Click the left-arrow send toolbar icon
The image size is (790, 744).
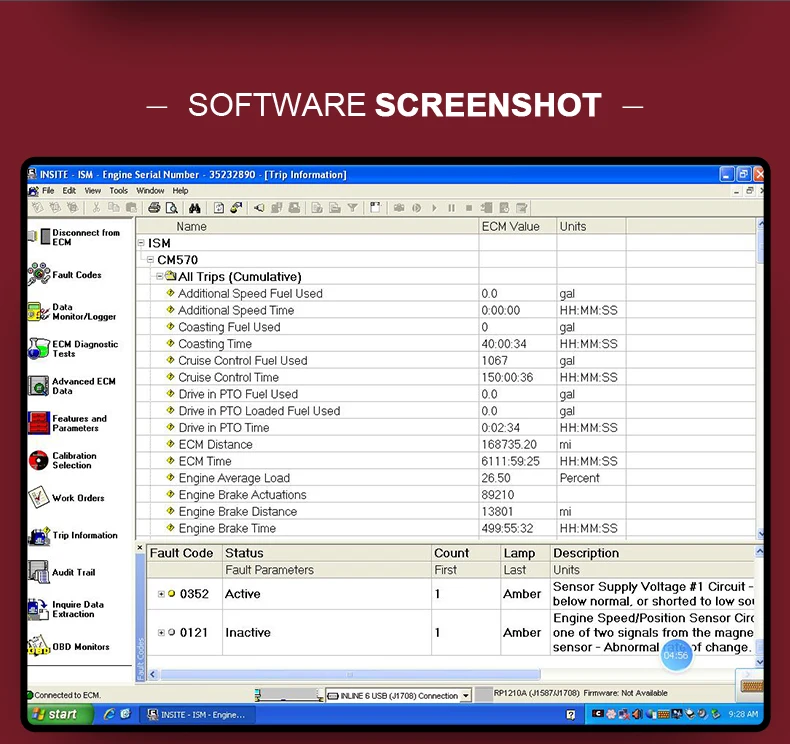tap(259, 208)
